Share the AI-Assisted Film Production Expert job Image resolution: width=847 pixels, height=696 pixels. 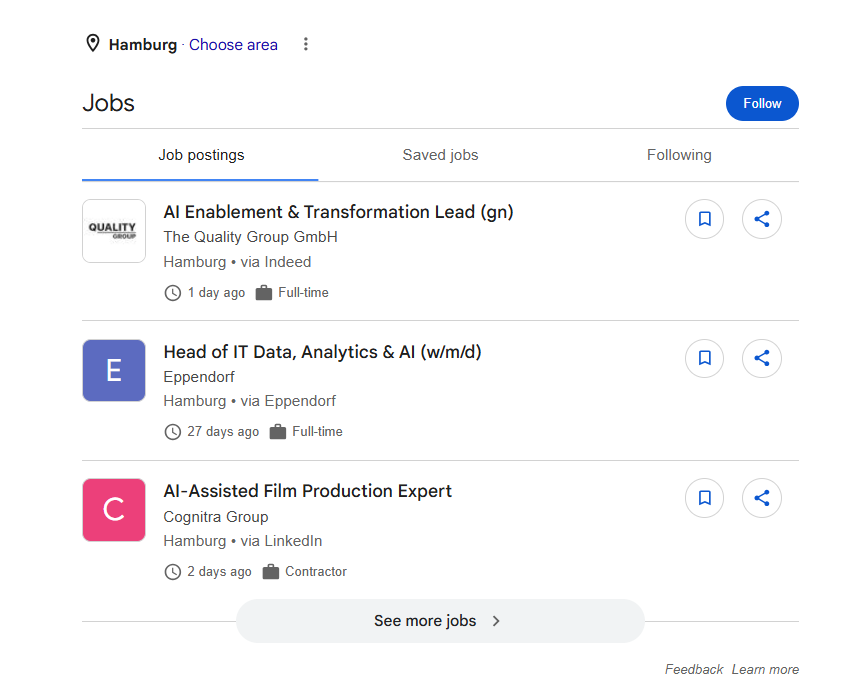[762, 498]
